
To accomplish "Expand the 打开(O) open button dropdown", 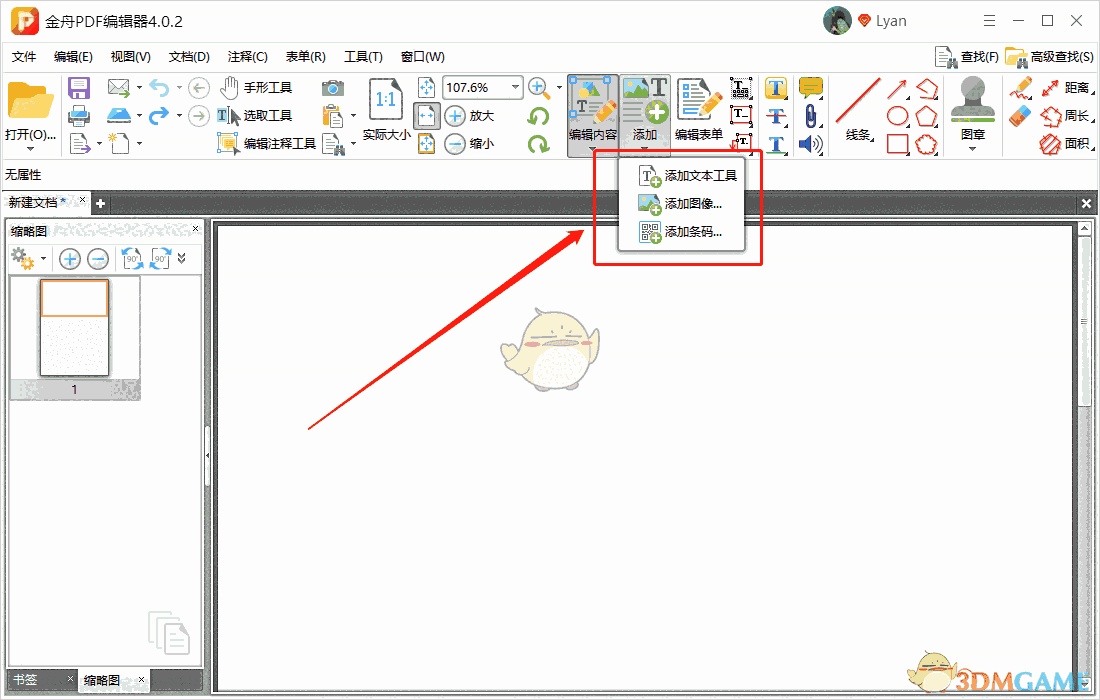I will [31, 148].
